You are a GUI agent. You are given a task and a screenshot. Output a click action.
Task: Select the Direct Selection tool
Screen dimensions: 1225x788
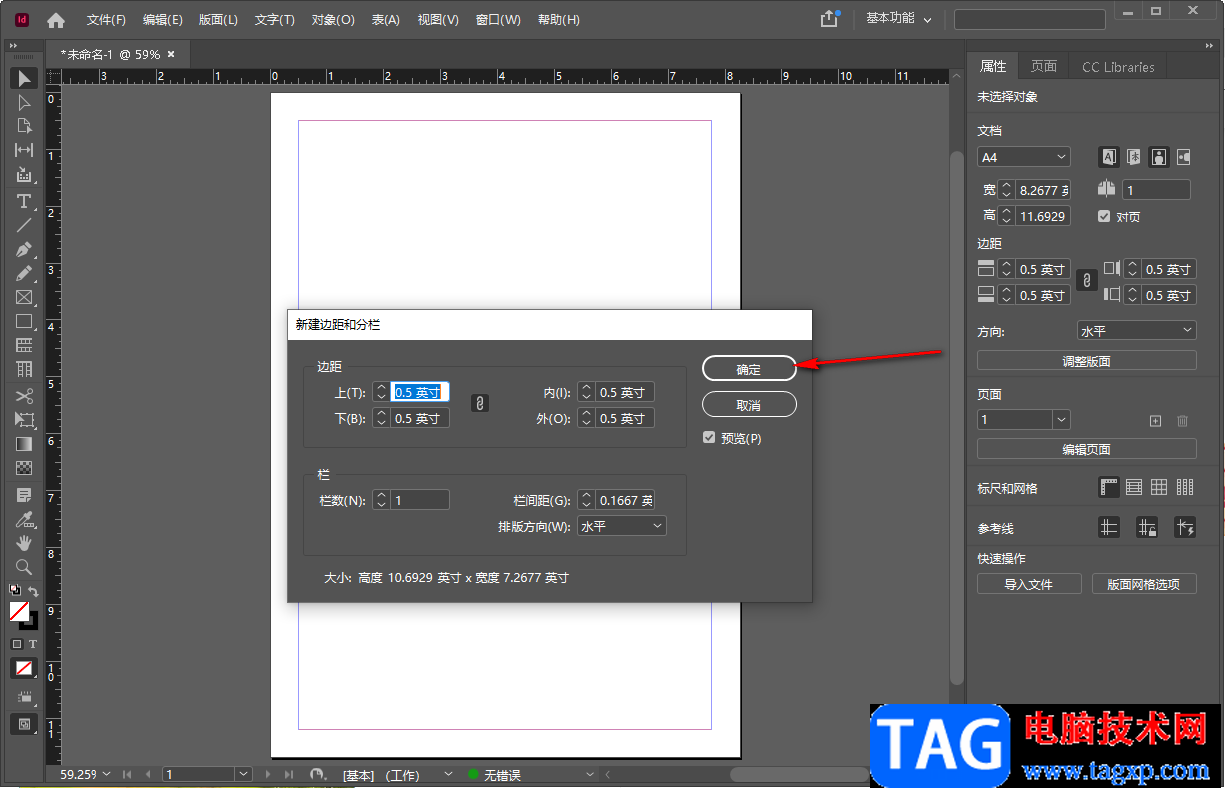pos(24,103)
